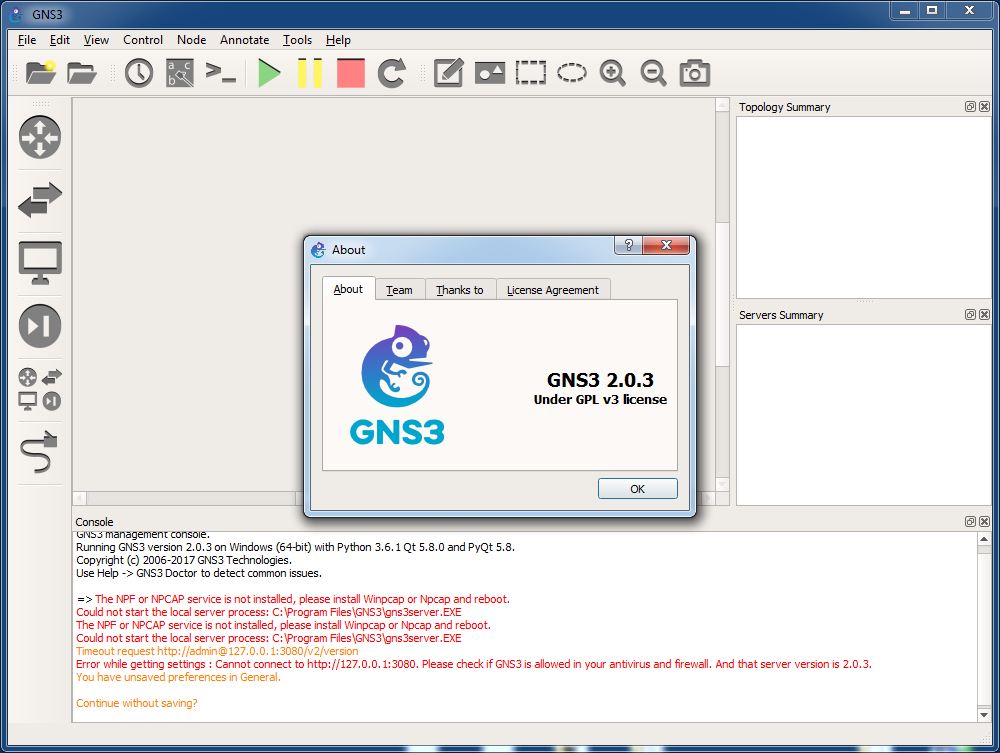Minimize the GNS3 main window

pyautogui.click(x=905, y=11)
